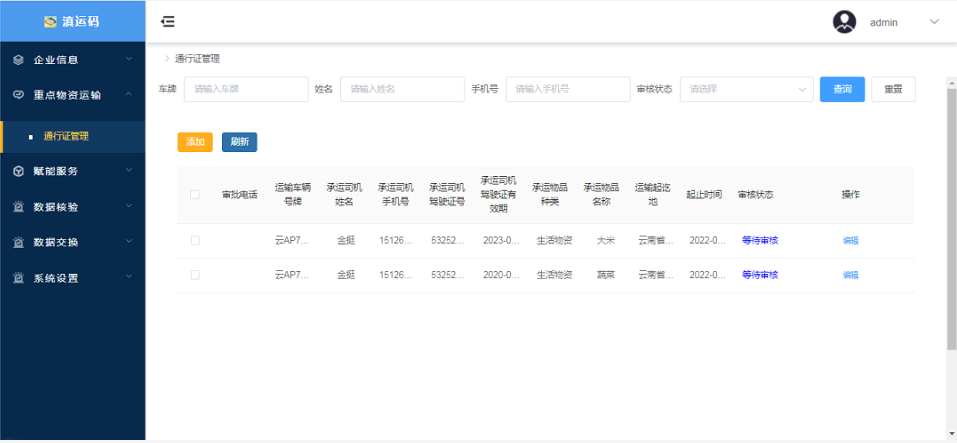Select 通行证管理 in the sidebar
Screen dimensions: 957x443
[66, 136]
